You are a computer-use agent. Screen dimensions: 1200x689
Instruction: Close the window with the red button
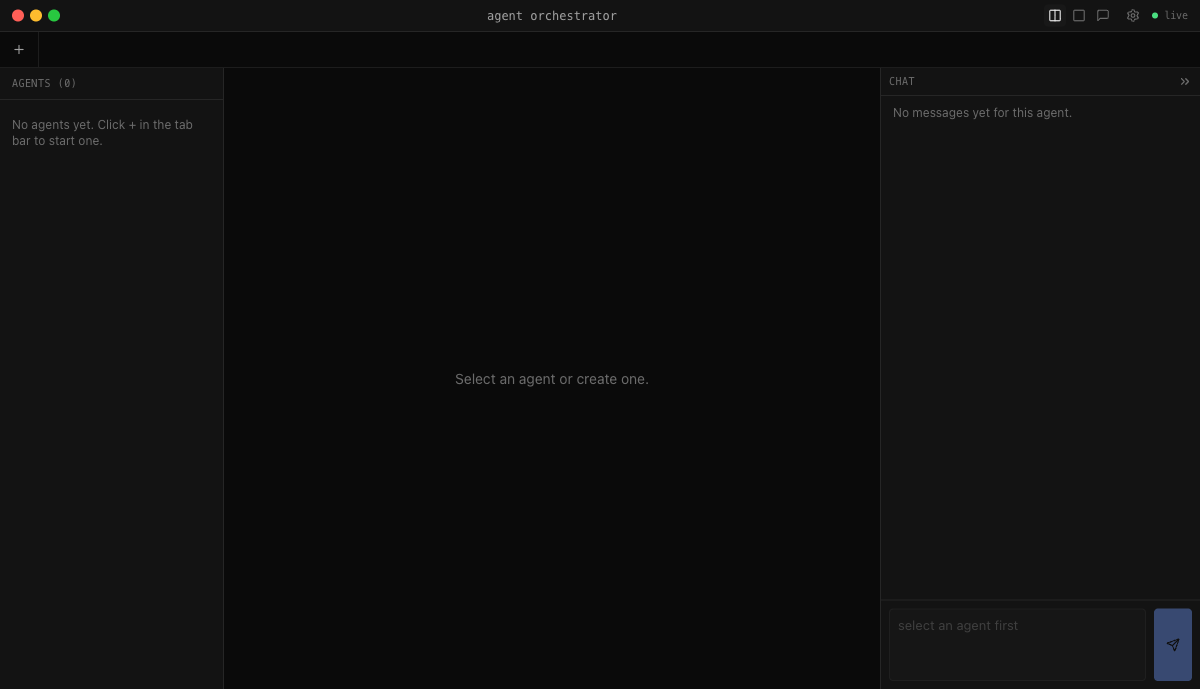click(x=18, y=15)
